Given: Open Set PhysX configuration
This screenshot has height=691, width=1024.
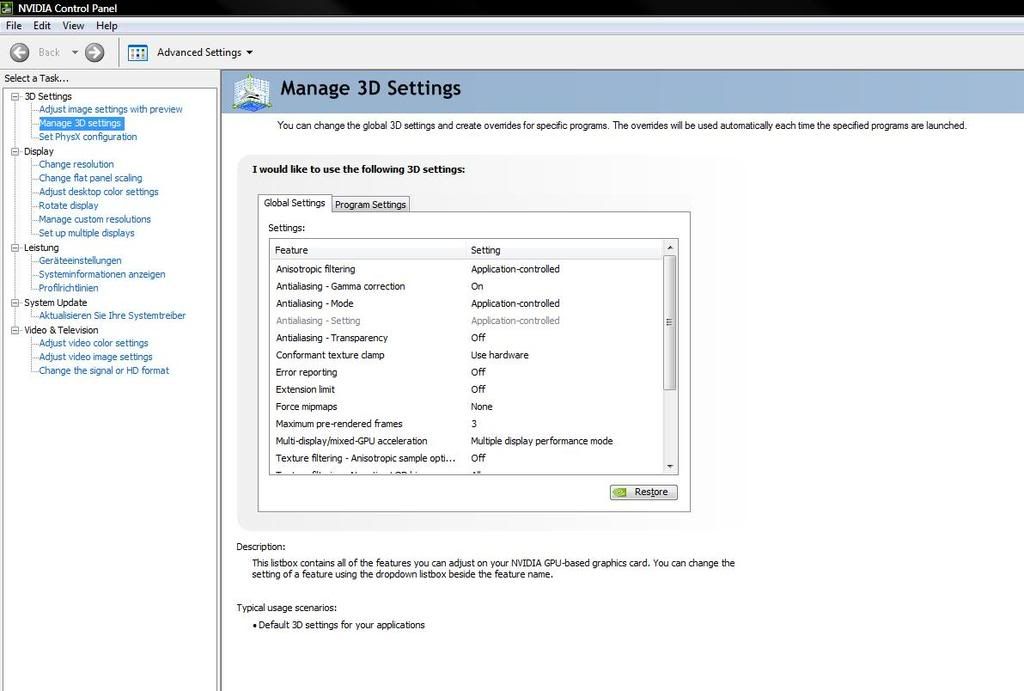Looking at the screenshot, I should point(88,137).
